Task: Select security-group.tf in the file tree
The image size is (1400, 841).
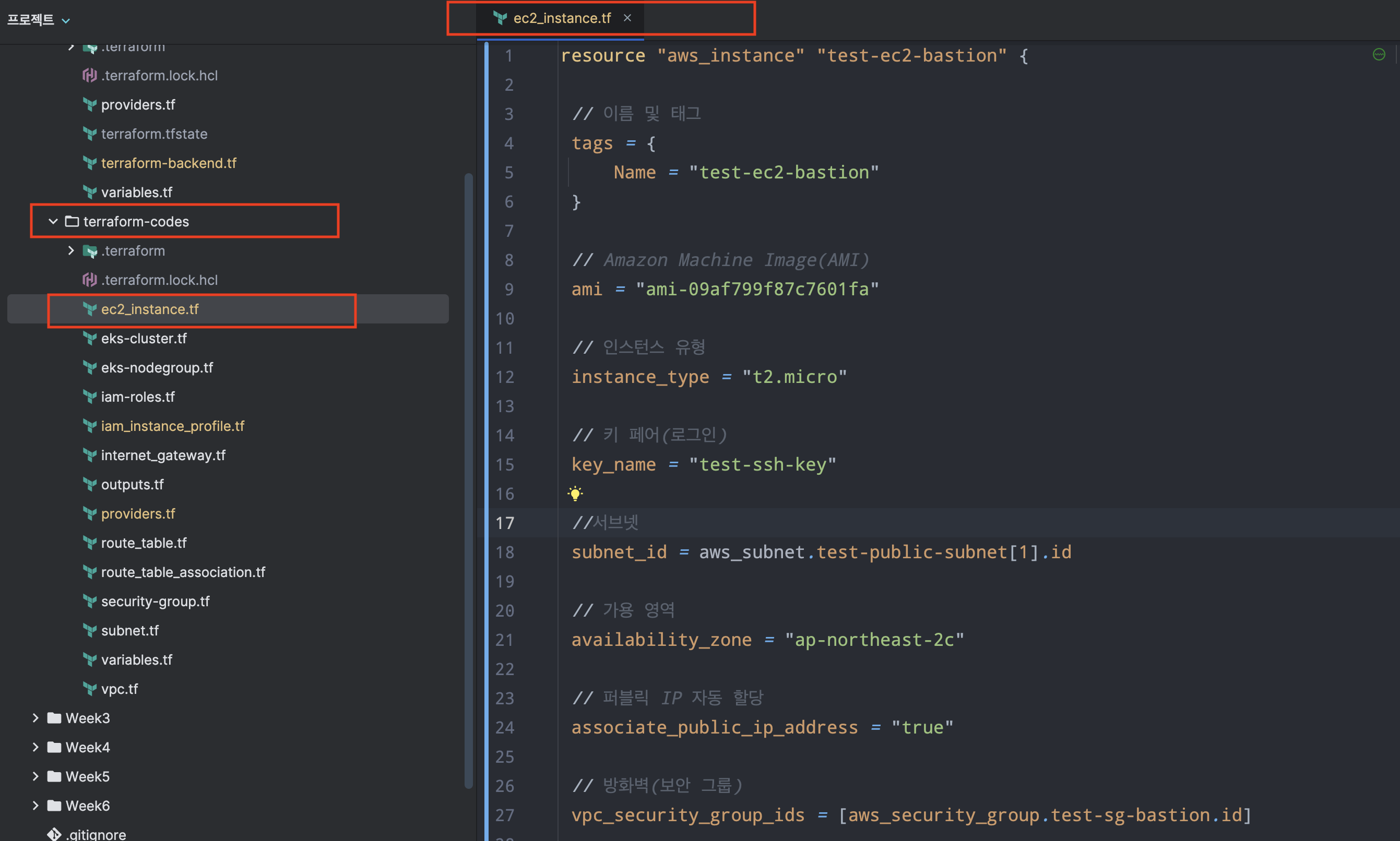Action: click(155, 602)
